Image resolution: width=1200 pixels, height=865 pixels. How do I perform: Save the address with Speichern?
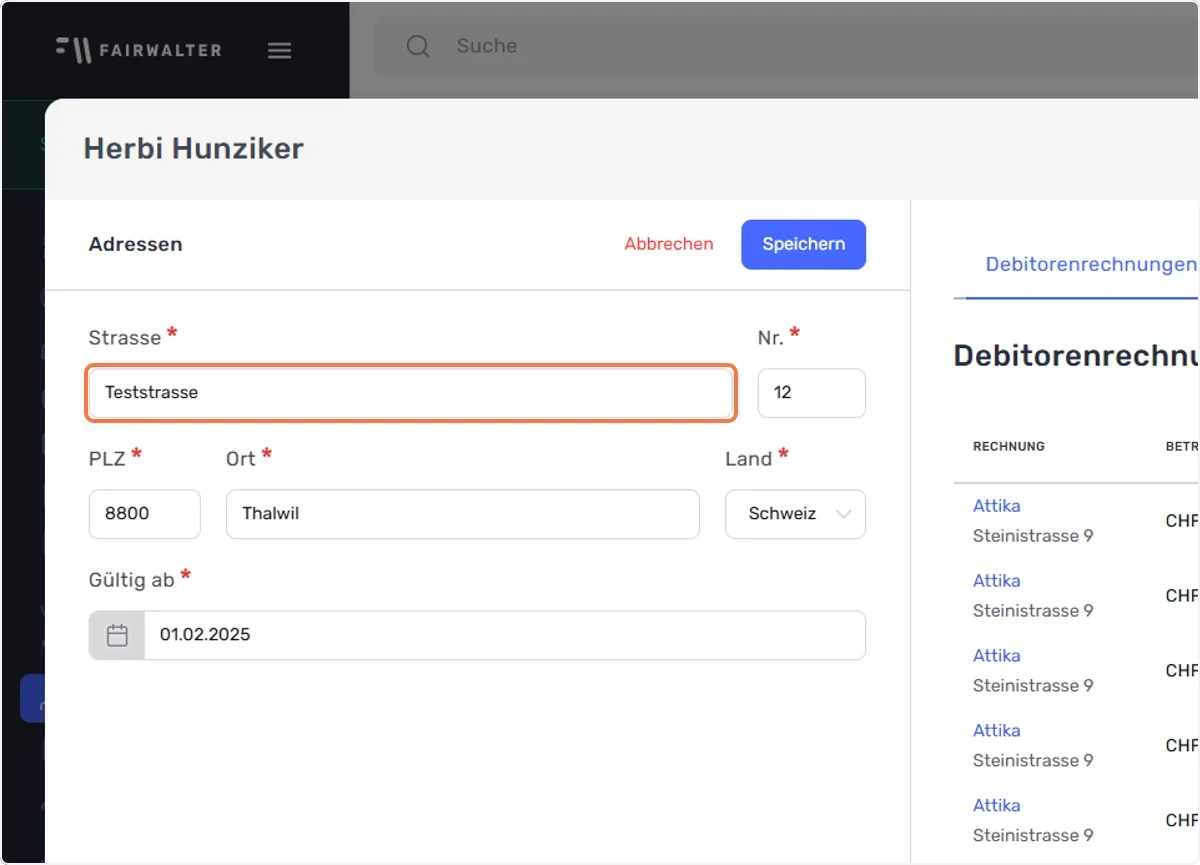[803, 244]
